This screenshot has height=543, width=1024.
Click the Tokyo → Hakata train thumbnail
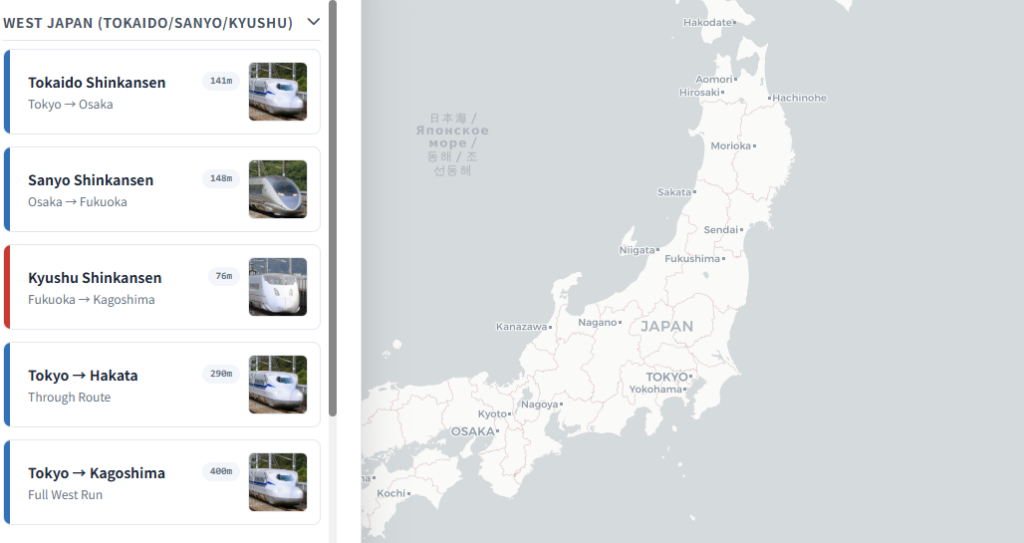click(277, 385)
